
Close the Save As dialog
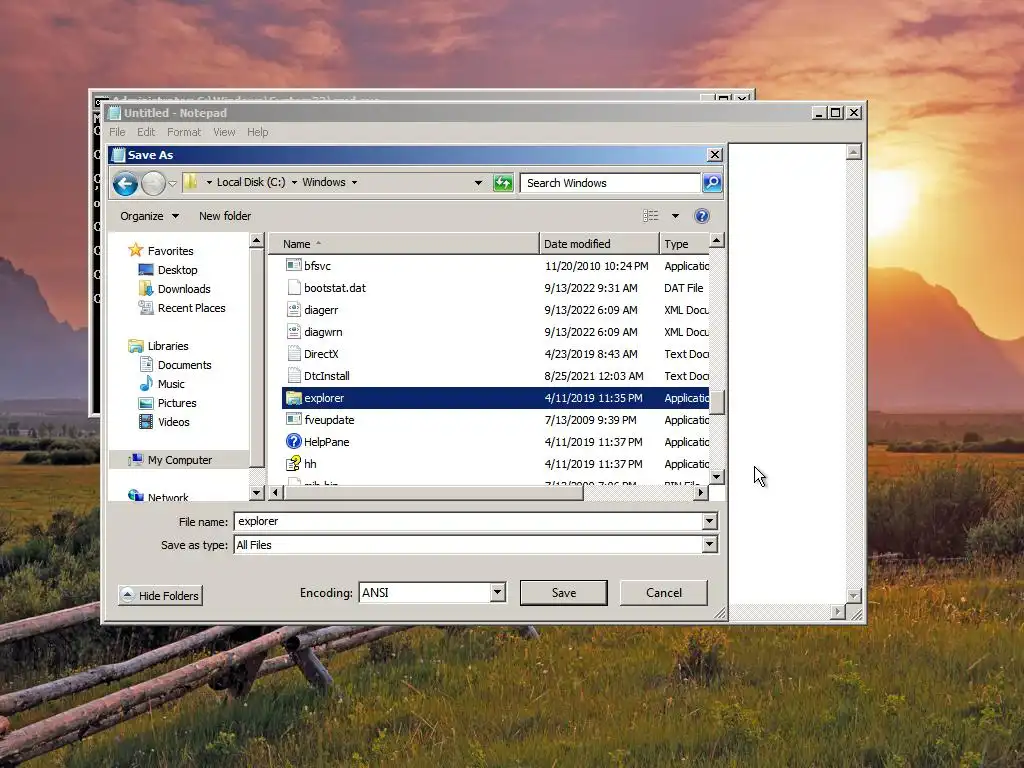714,155
